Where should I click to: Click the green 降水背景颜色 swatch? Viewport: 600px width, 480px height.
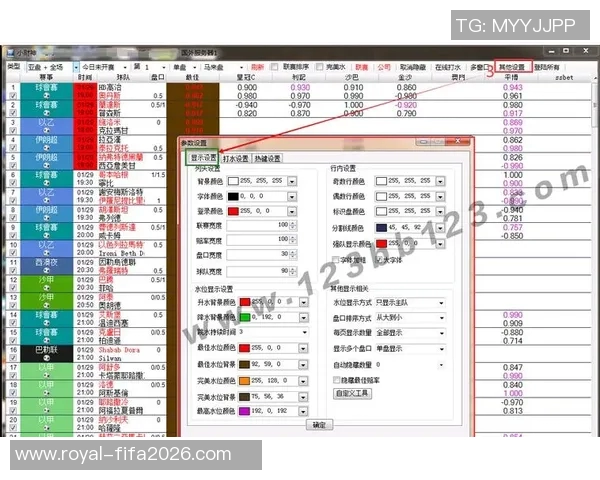(x=245, y=317)
